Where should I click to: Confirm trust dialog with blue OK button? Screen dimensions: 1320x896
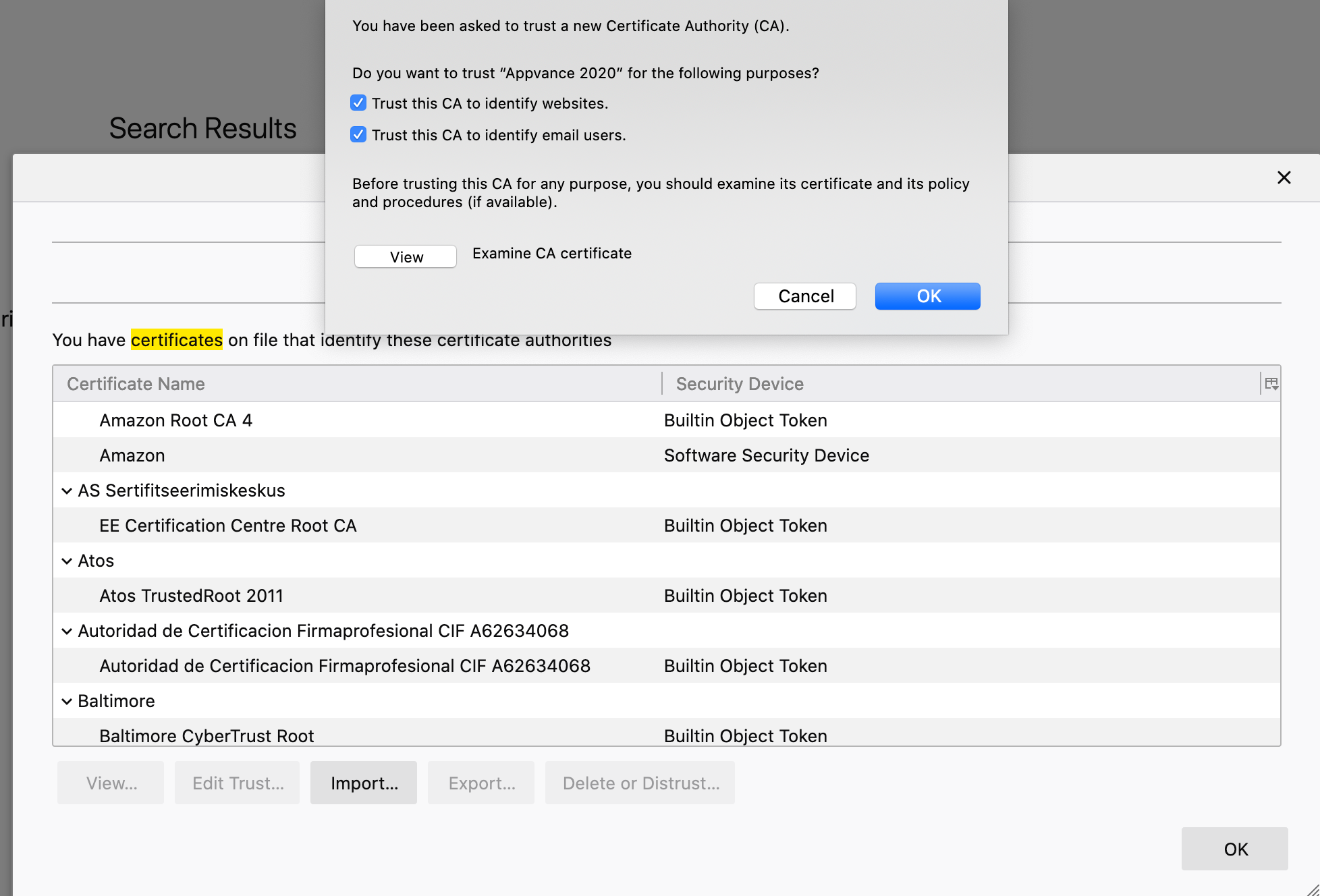(928, 296)
